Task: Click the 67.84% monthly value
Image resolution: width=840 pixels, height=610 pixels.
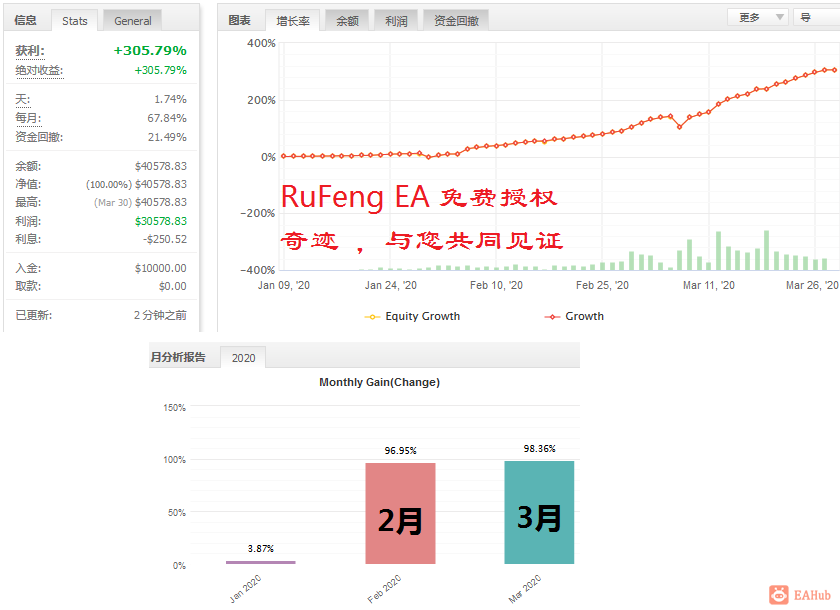Action: coord(167,118)
